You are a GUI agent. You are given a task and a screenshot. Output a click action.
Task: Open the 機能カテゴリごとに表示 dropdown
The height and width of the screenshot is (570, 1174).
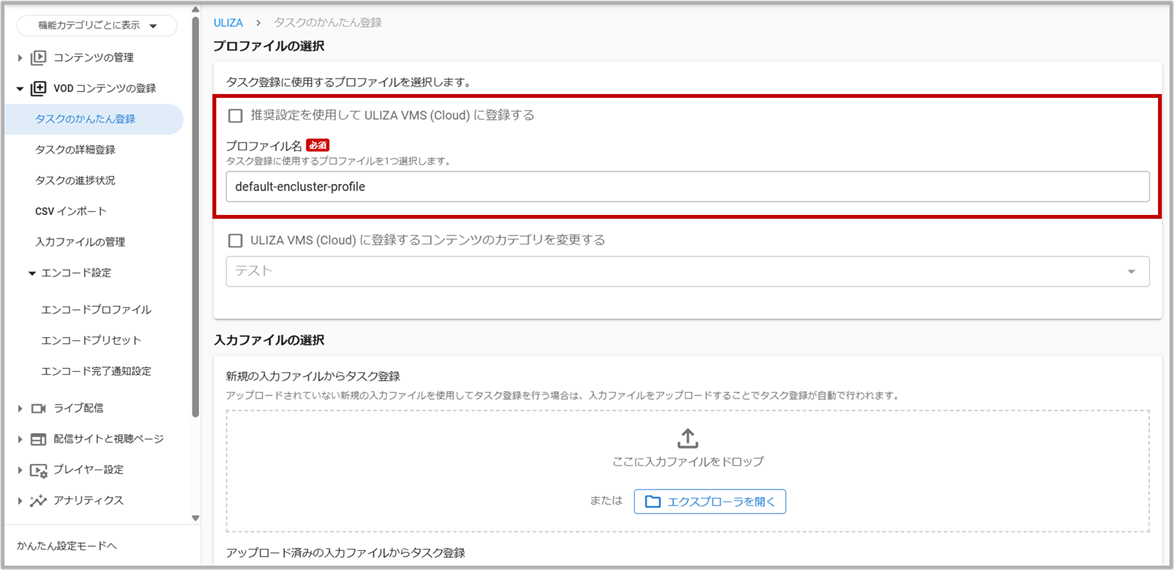click(97, 26)
